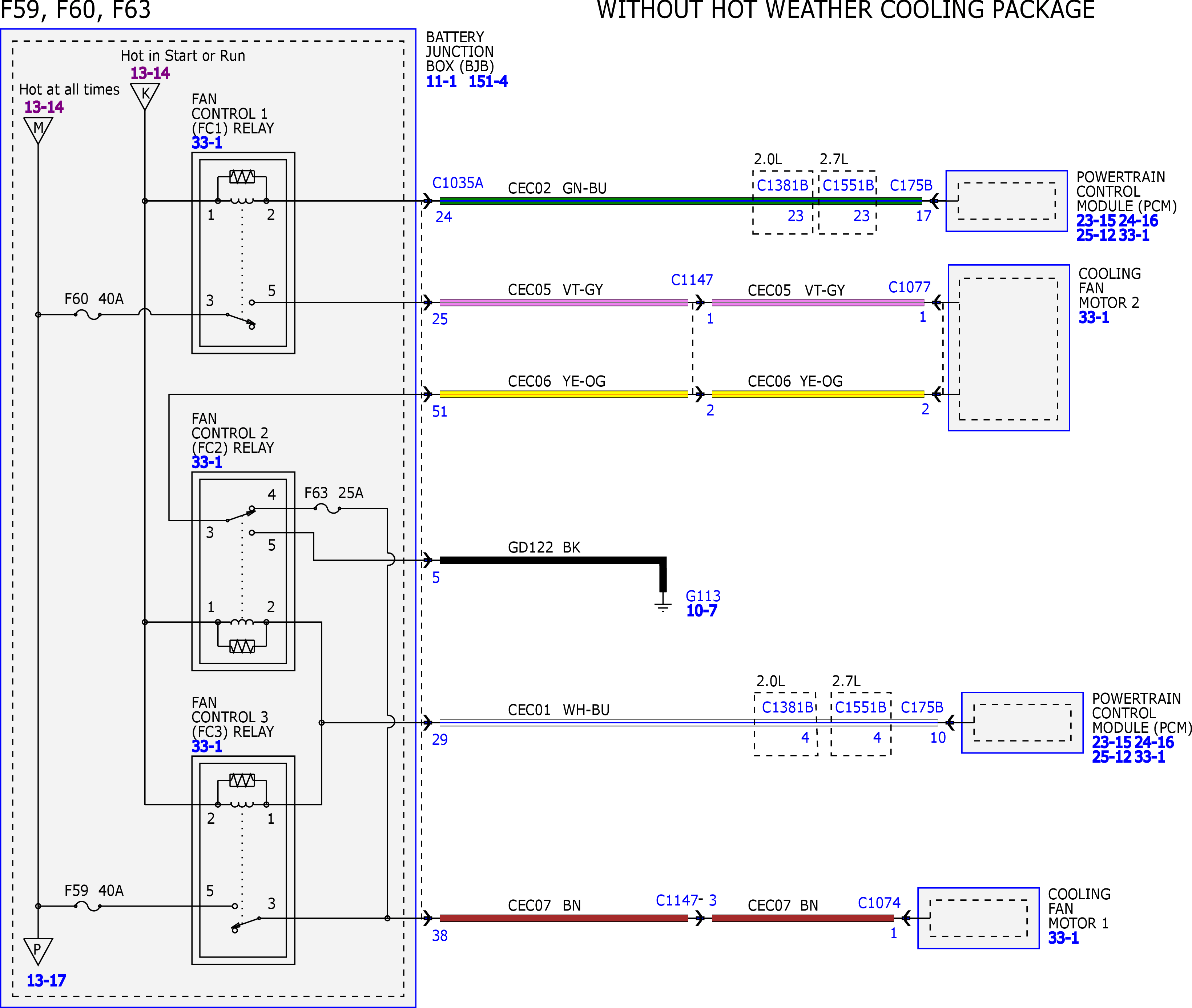The image size is (1192, 1008).
Task: Click the upper Powertrain Control Module box
Action: pyautogui.click(x=1006, y=201)
